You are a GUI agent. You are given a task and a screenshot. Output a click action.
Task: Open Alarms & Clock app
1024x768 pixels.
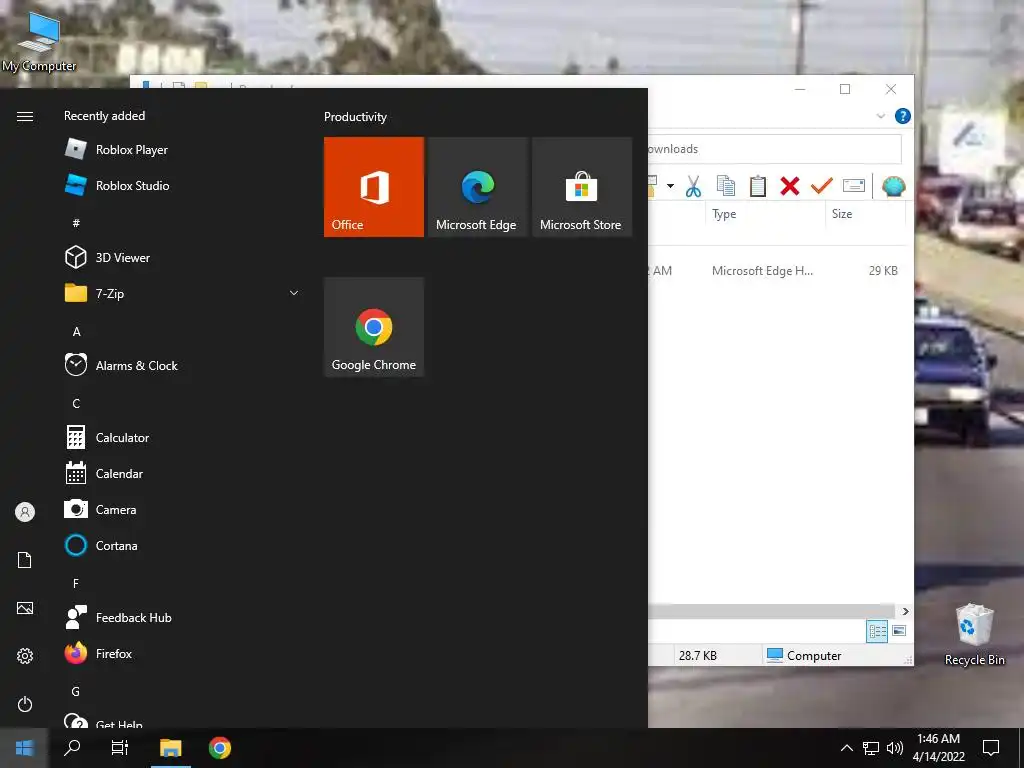pos(183,366)
